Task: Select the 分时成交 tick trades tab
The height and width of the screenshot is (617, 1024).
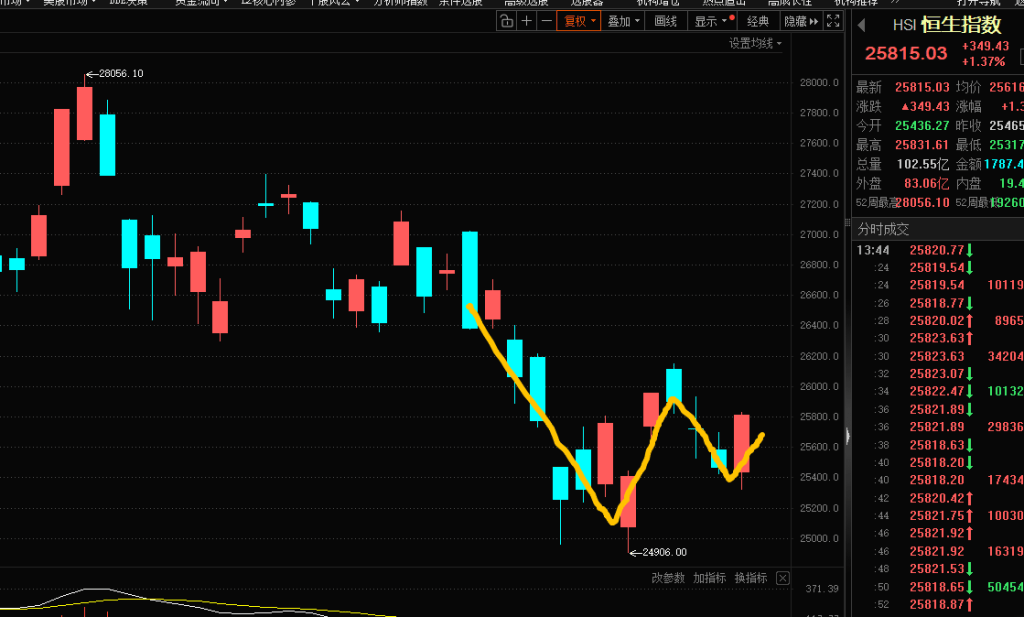Action: pos(884,229)
